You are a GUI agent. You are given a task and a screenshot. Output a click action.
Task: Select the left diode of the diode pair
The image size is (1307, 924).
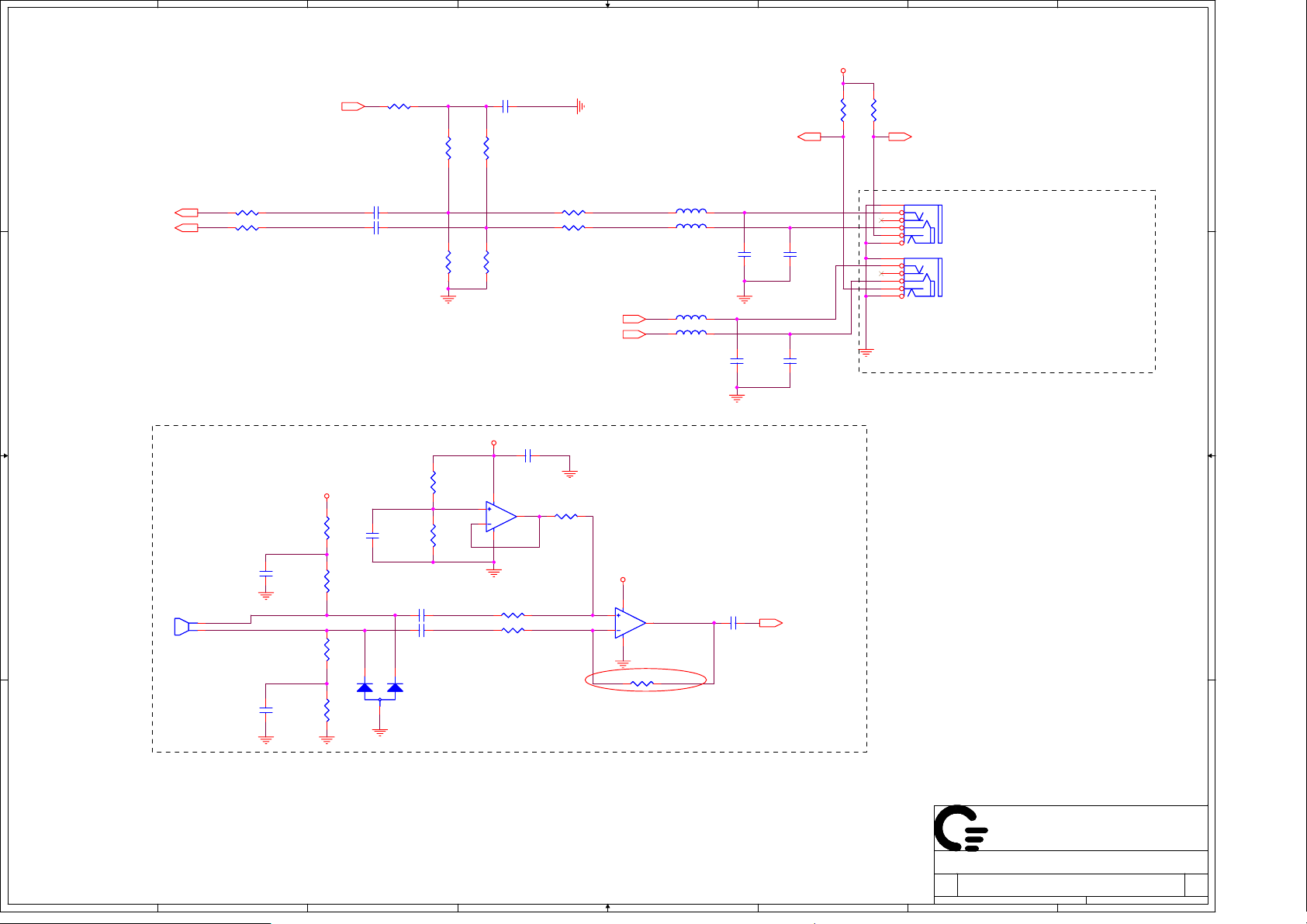point(365,688)
